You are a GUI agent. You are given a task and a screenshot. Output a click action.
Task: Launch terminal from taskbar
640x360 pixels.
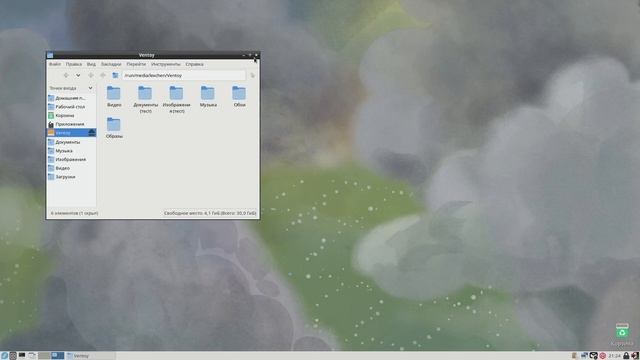tap(22, 356)
